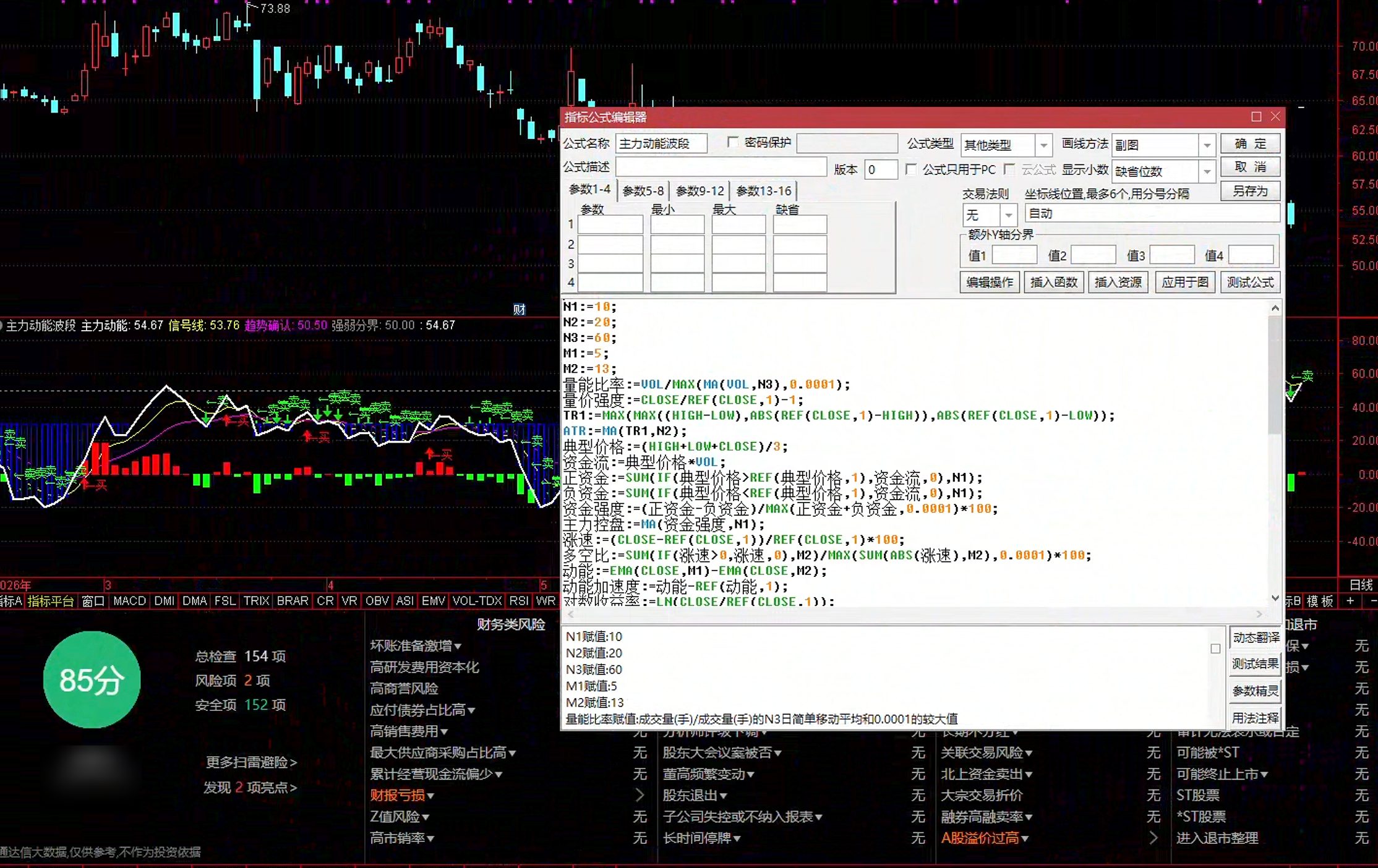Click 参数精灵 button
1378x868 pixels.
[x=1256, y=691]
